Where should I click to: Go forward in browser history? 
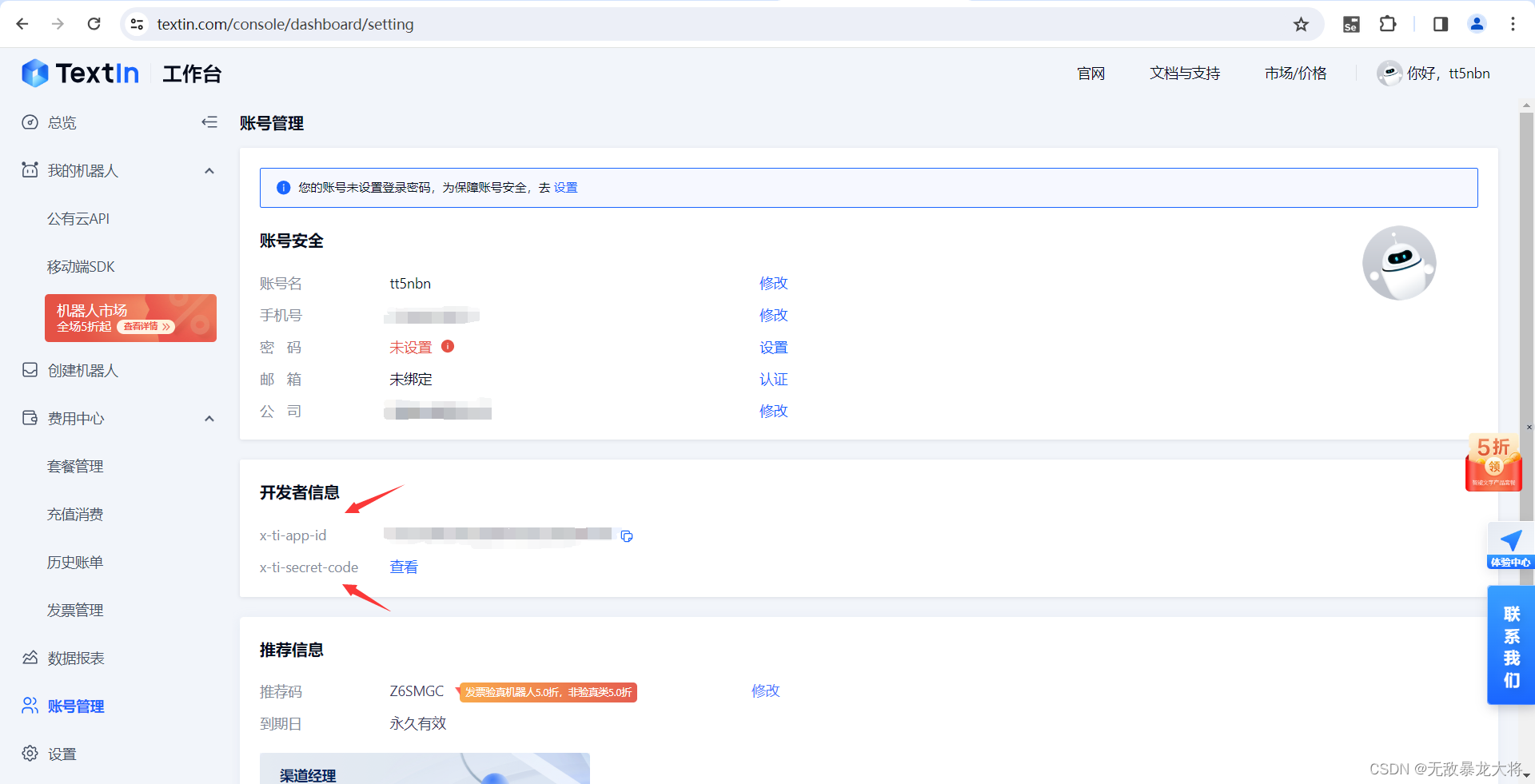click(x=58, y=24)
